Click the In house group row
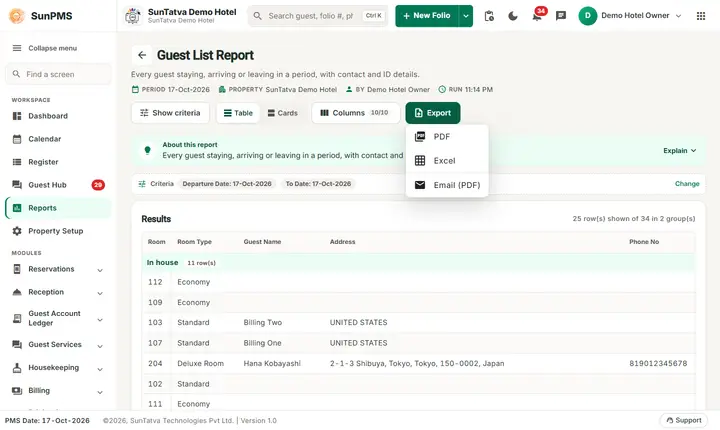This screenshot has width=720, height=430. coord(418,263)
